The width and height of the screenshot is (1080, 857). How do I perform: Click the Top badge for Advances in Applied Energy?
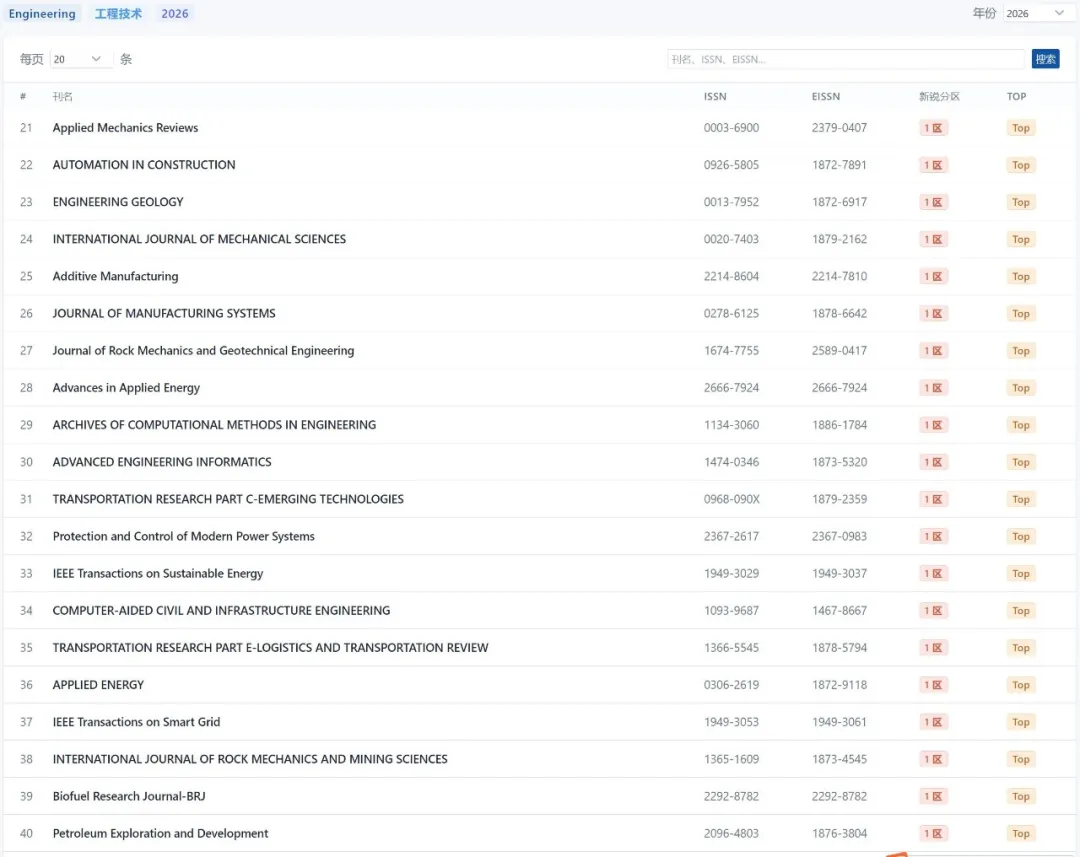tap(1020, 388)
